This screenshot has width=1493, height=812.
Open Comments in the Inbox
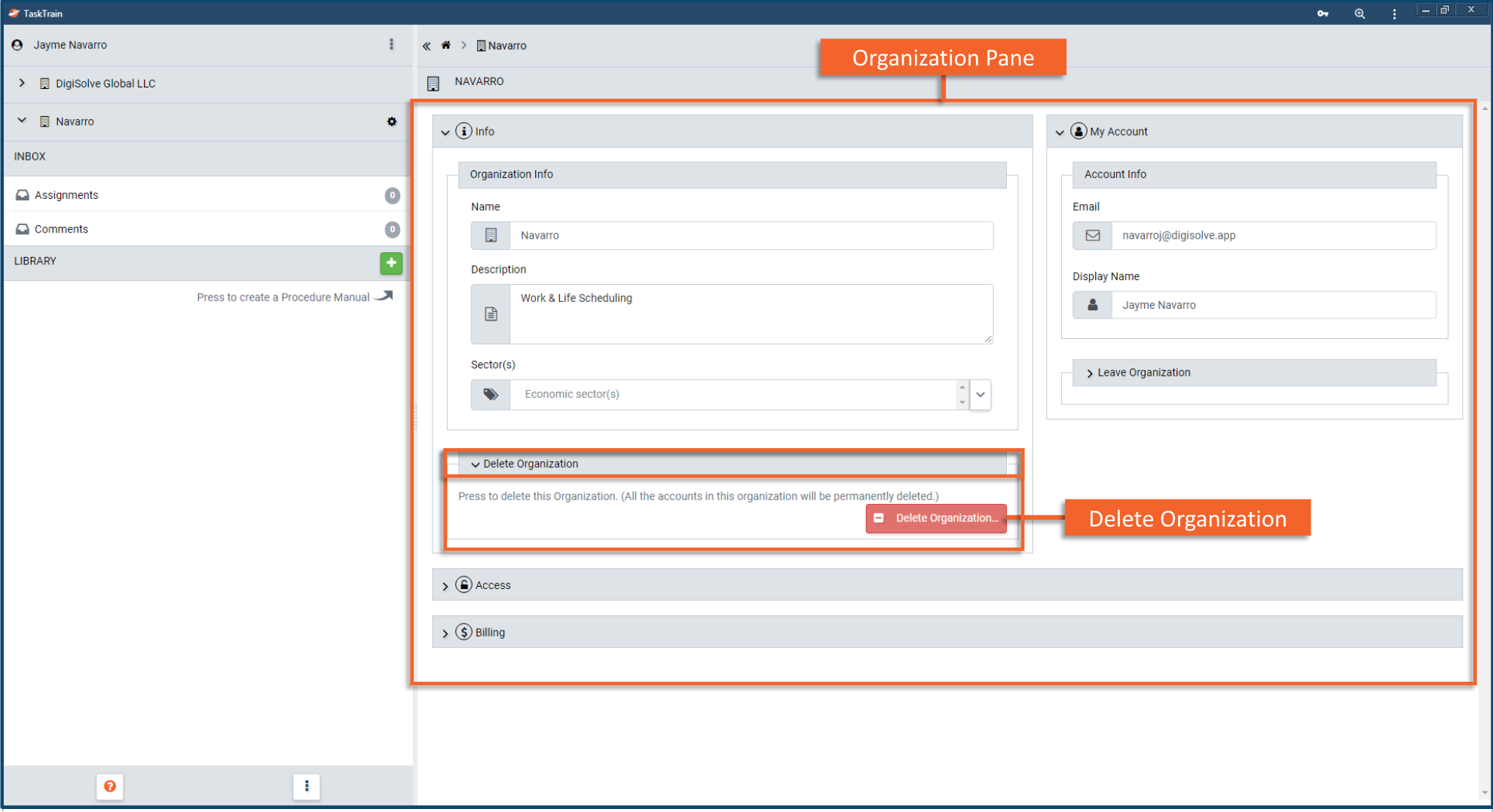coord(207,229)
